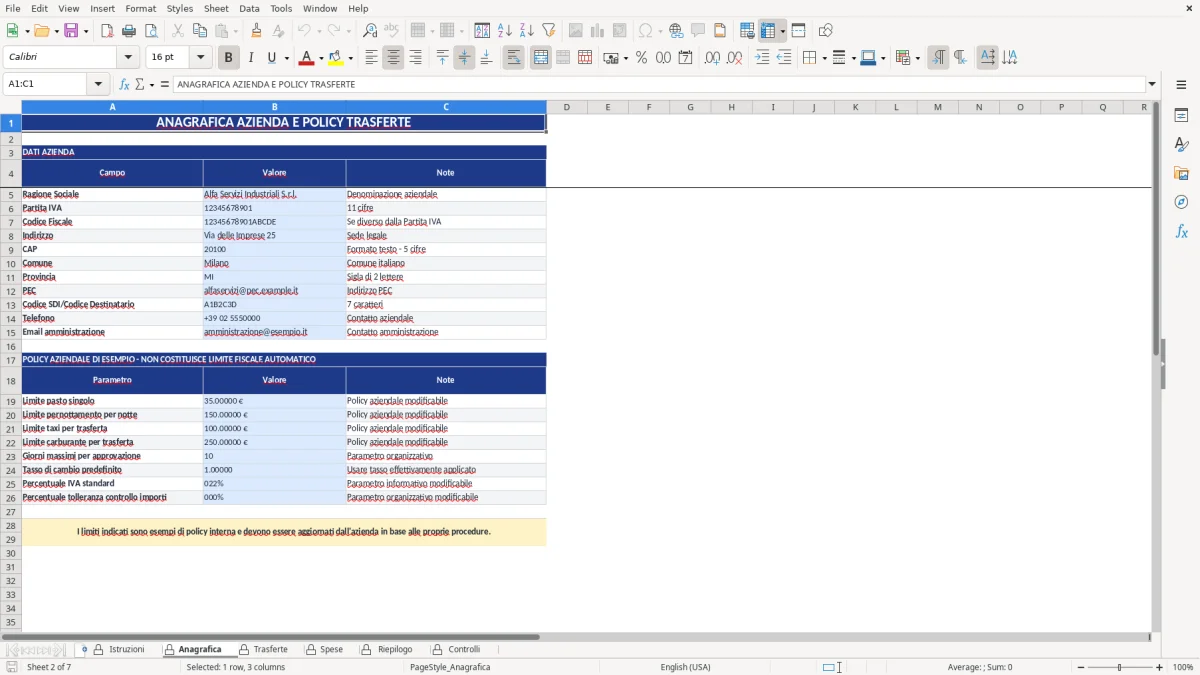Open the Background Color dropdown arrow
The height and width of the screenshot is (675, 1200).
point(350,58)
